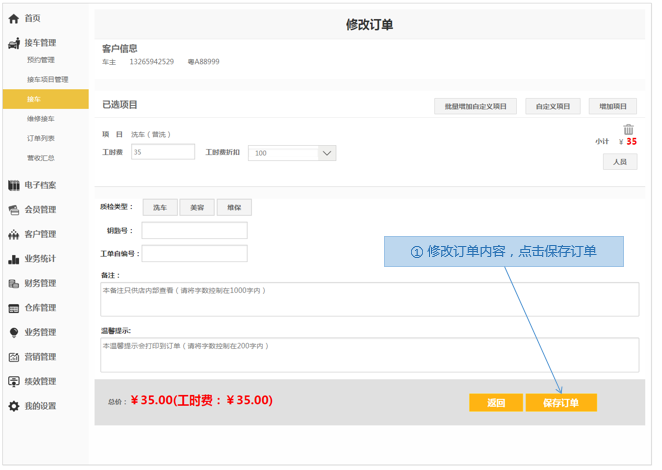Click the 仓库管理 icon in sidebar

(14, 308)
